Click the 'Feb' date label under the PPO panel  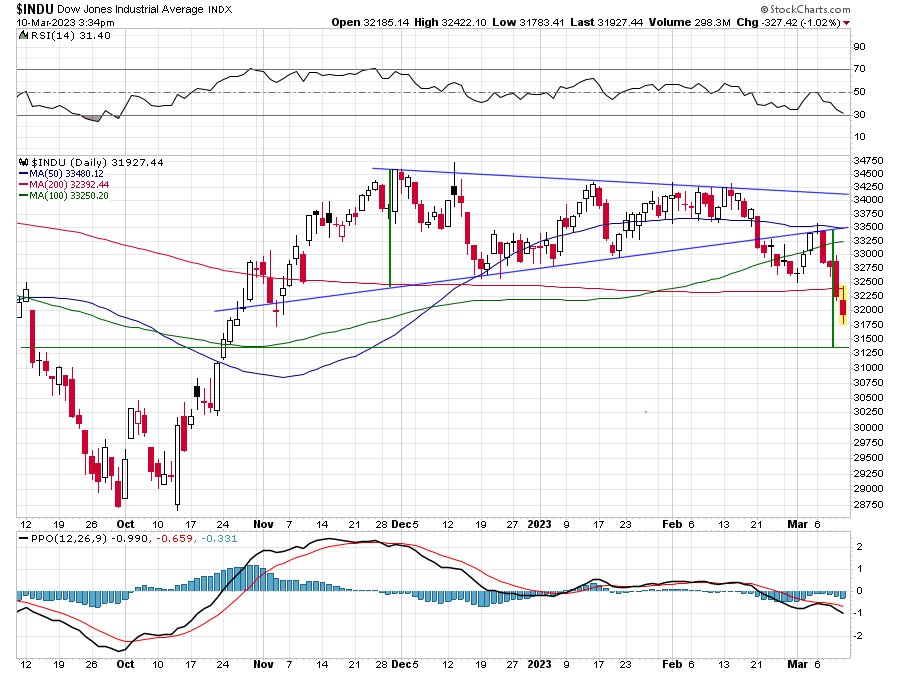[x=672, y=664]
